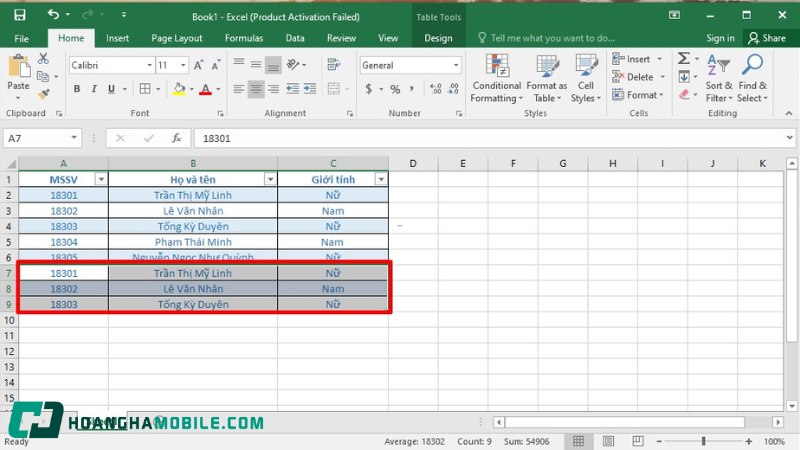Open the Họ và tên filter dropdown
The width and height of the screenshot is (800, 450).
click(x=270, y=179)
